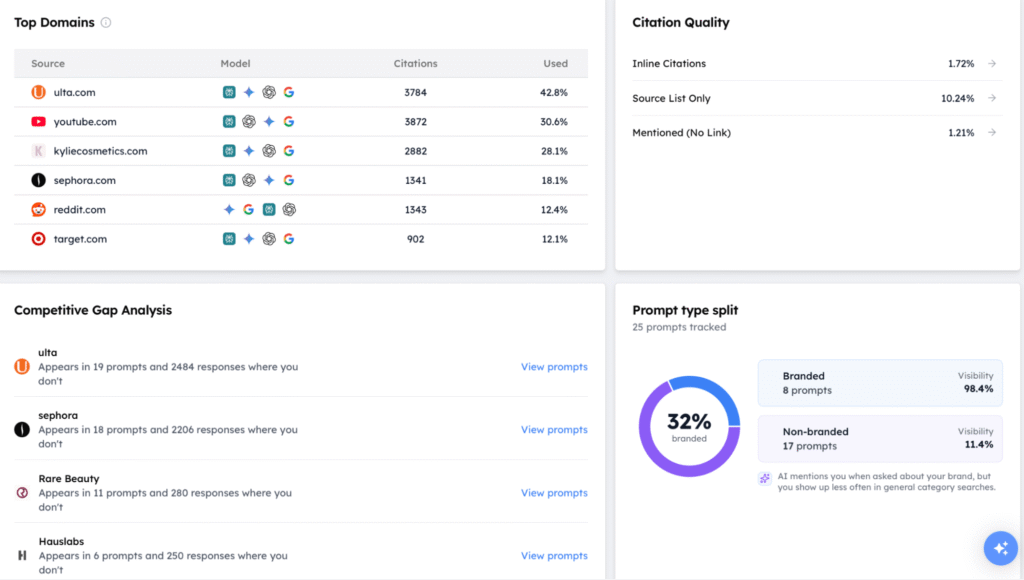Click the ulta.com source name

coord(74,92)
